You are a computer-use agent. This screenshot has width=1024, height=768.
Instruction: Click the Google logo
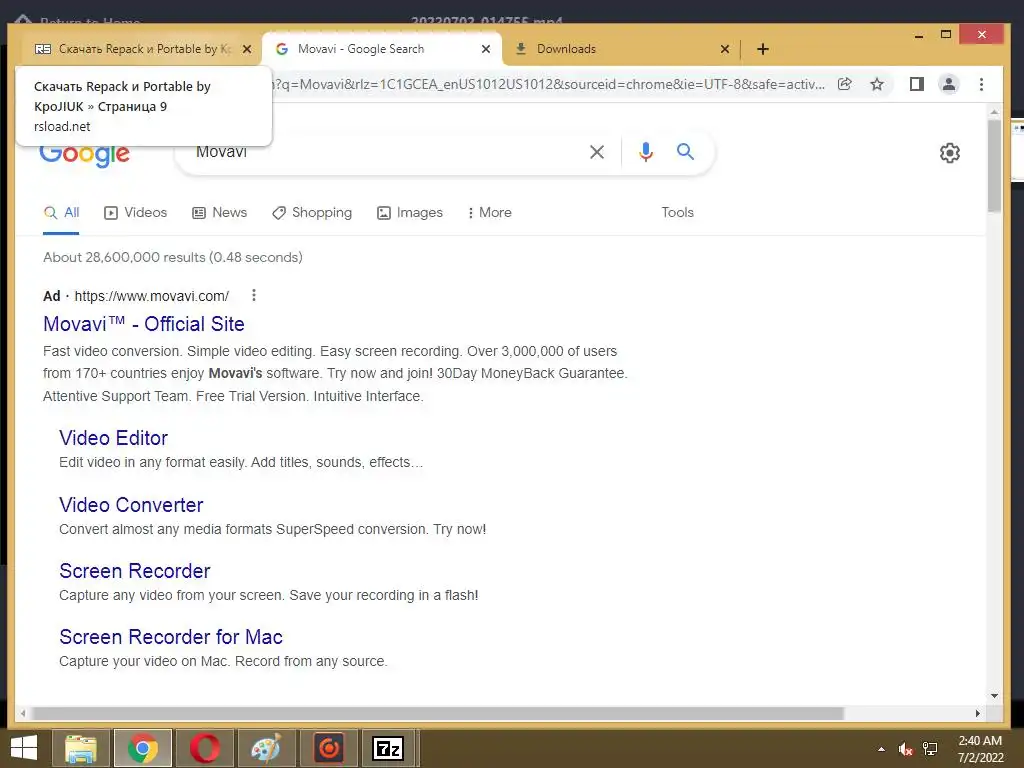point(85,157)
